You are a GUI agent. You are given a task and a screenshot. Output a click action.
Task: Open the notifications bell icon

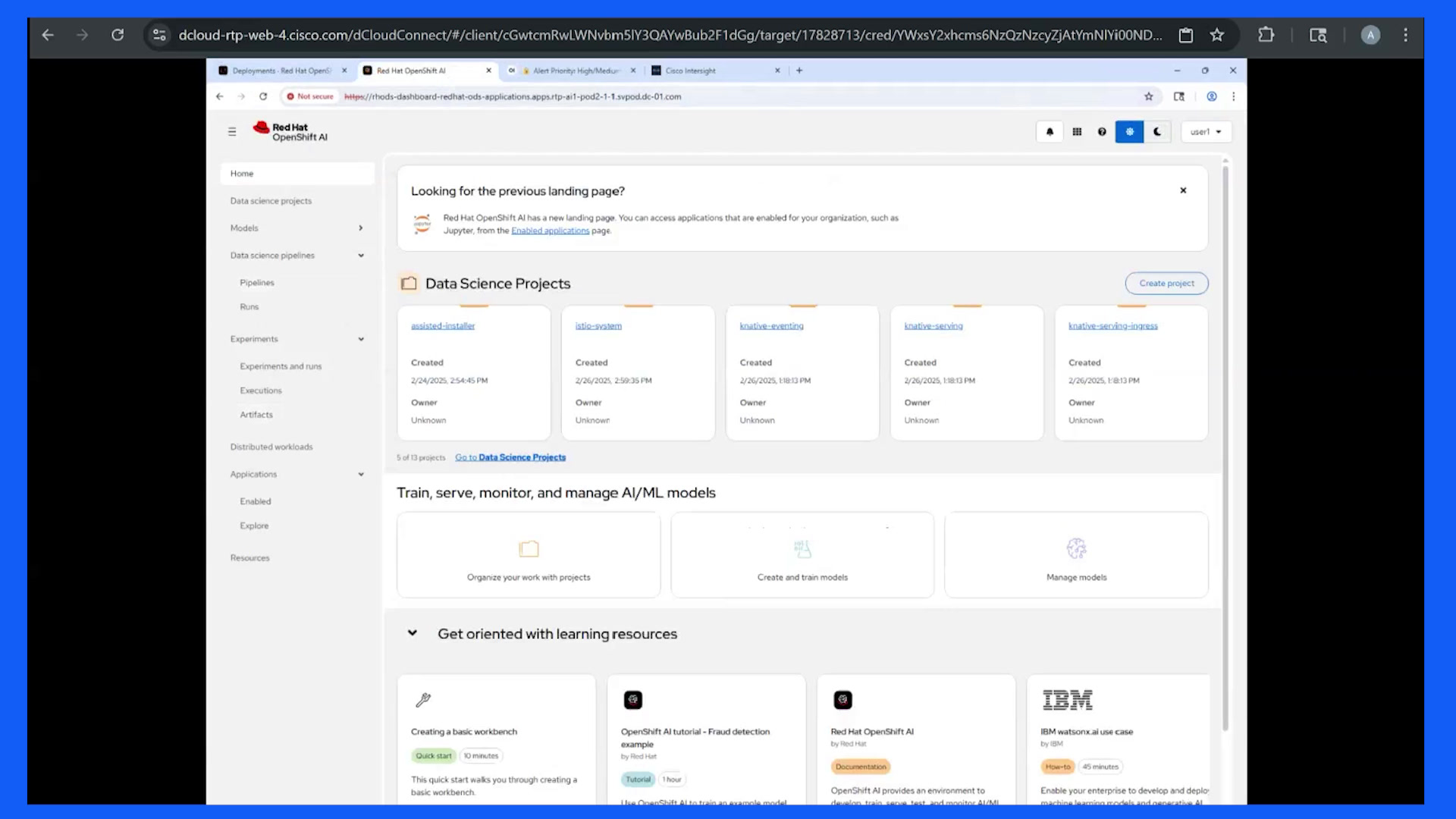(1050, 132)
